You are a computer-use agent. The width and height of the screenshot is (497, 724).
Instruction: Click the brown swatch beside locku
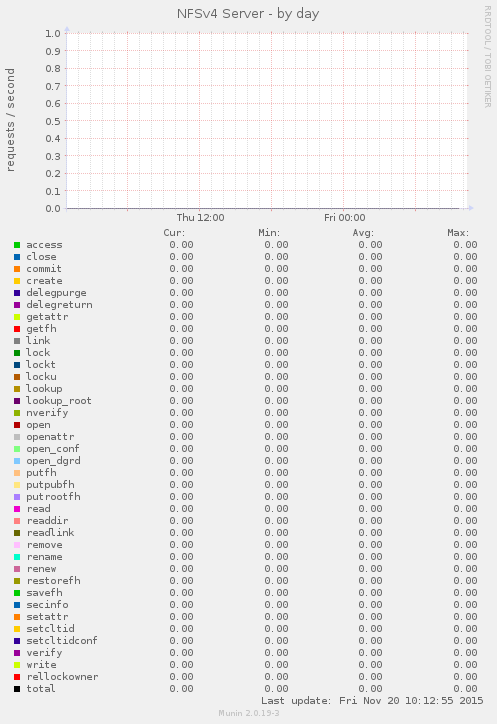pos(17,377)
